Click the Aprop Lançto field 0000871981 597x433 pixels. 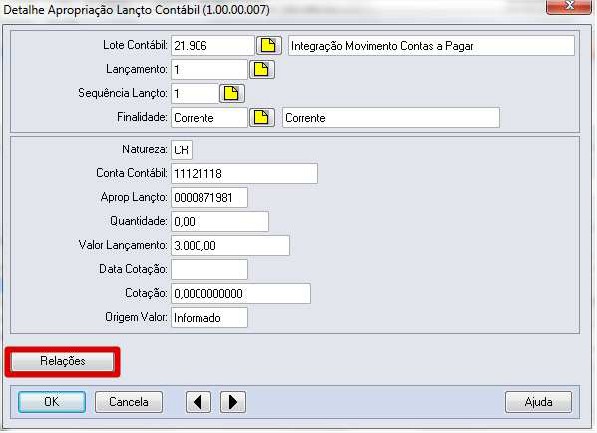click(x=209, y=197)
